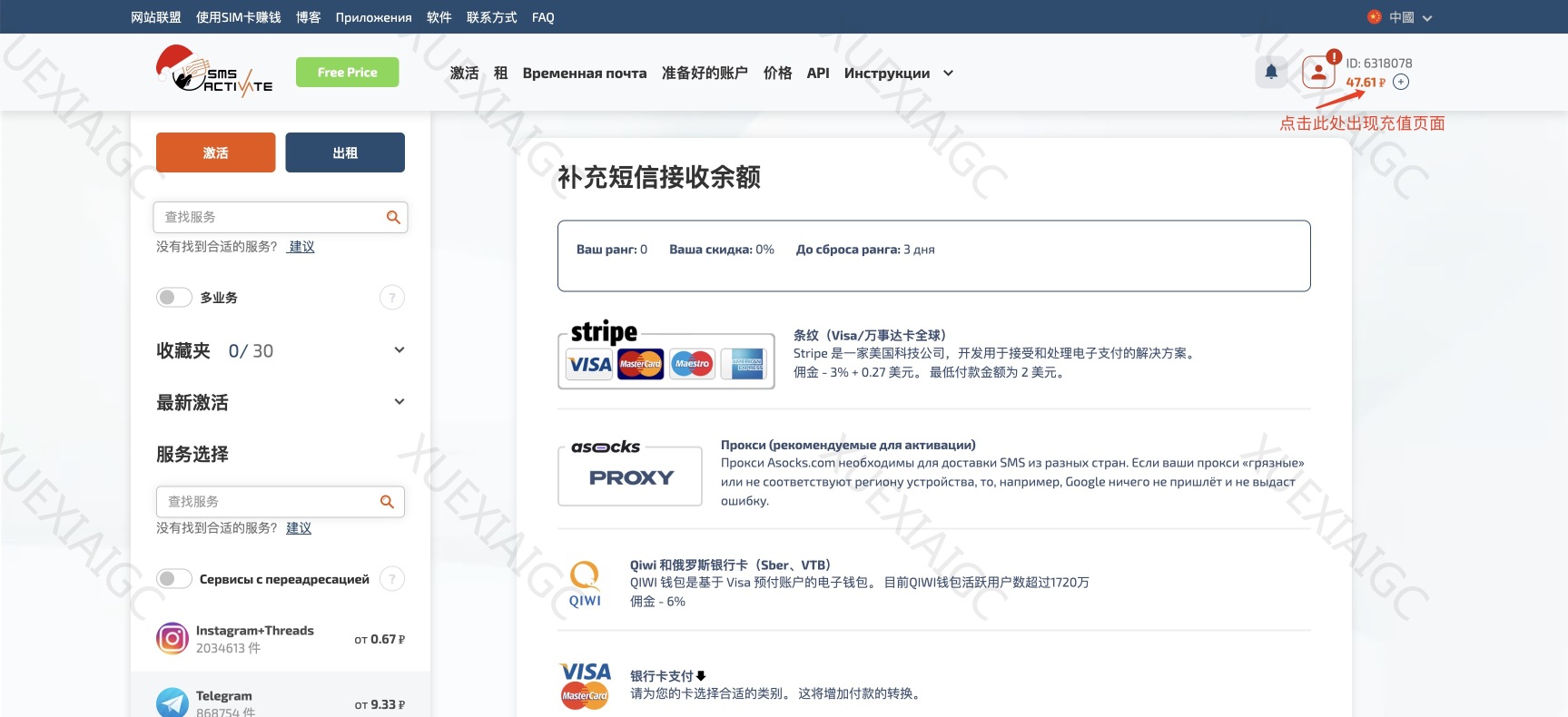Click the green Free Price button

click(x=347, y=73)
